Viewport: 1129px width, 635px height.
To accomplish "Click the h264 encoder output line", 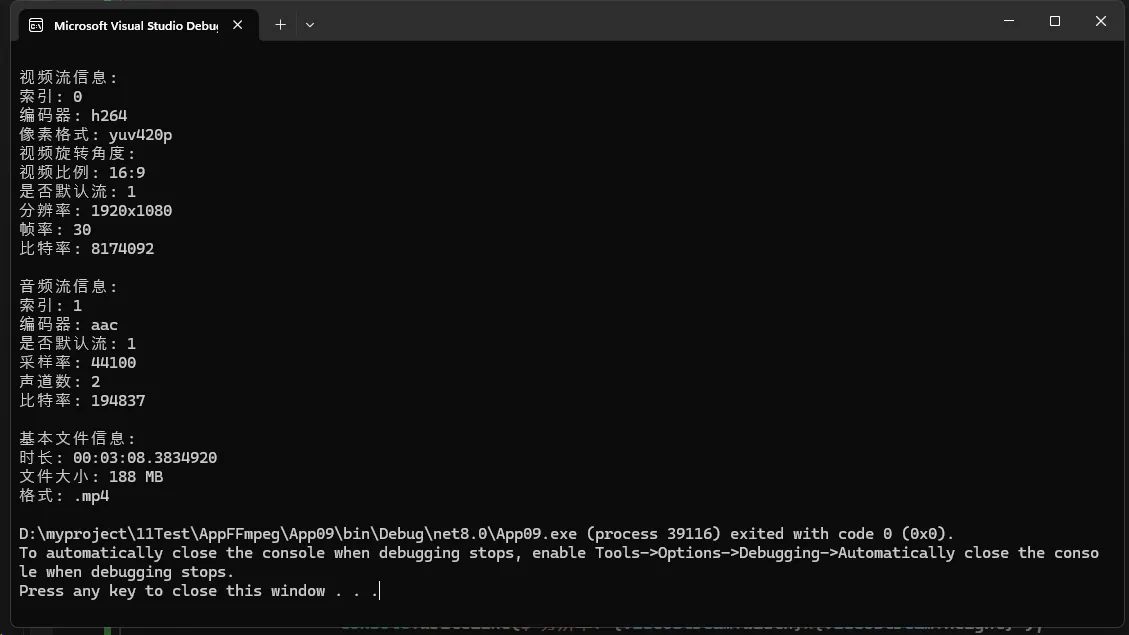I will click(x=73, y=116).
